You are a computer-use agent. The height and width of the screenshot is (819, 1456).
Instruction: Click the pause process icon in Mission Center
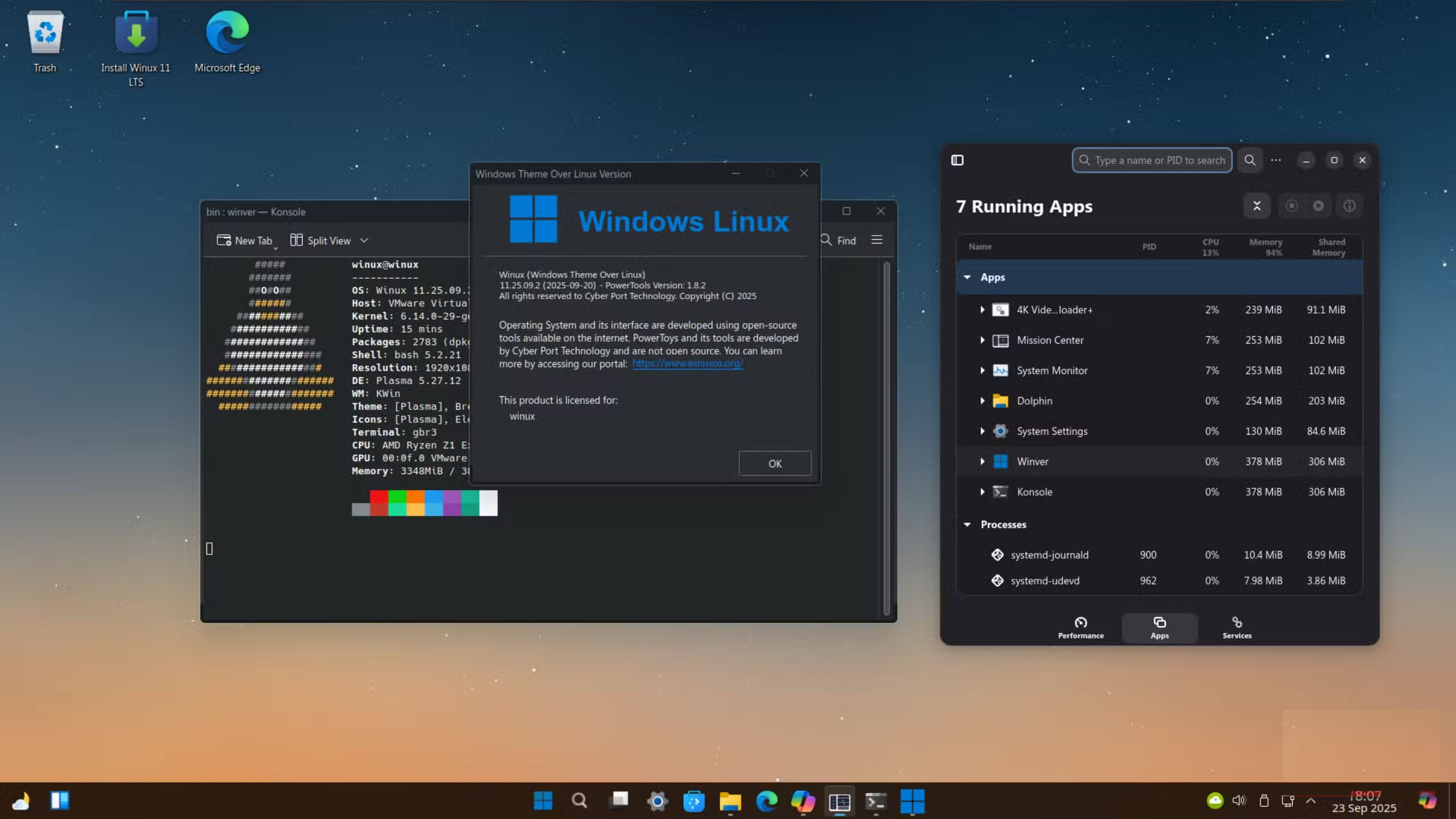(x=1292, y=205)
